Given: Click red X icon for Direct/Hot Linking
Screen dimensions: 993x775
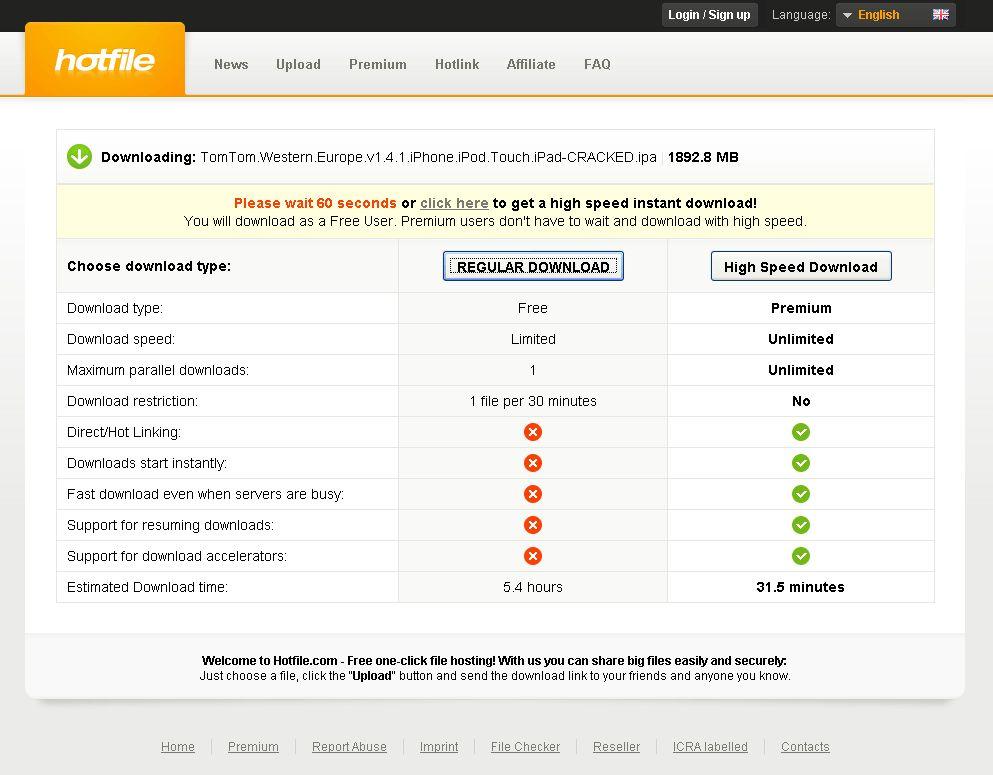Looking at the screenshot, I should point(533,432).
